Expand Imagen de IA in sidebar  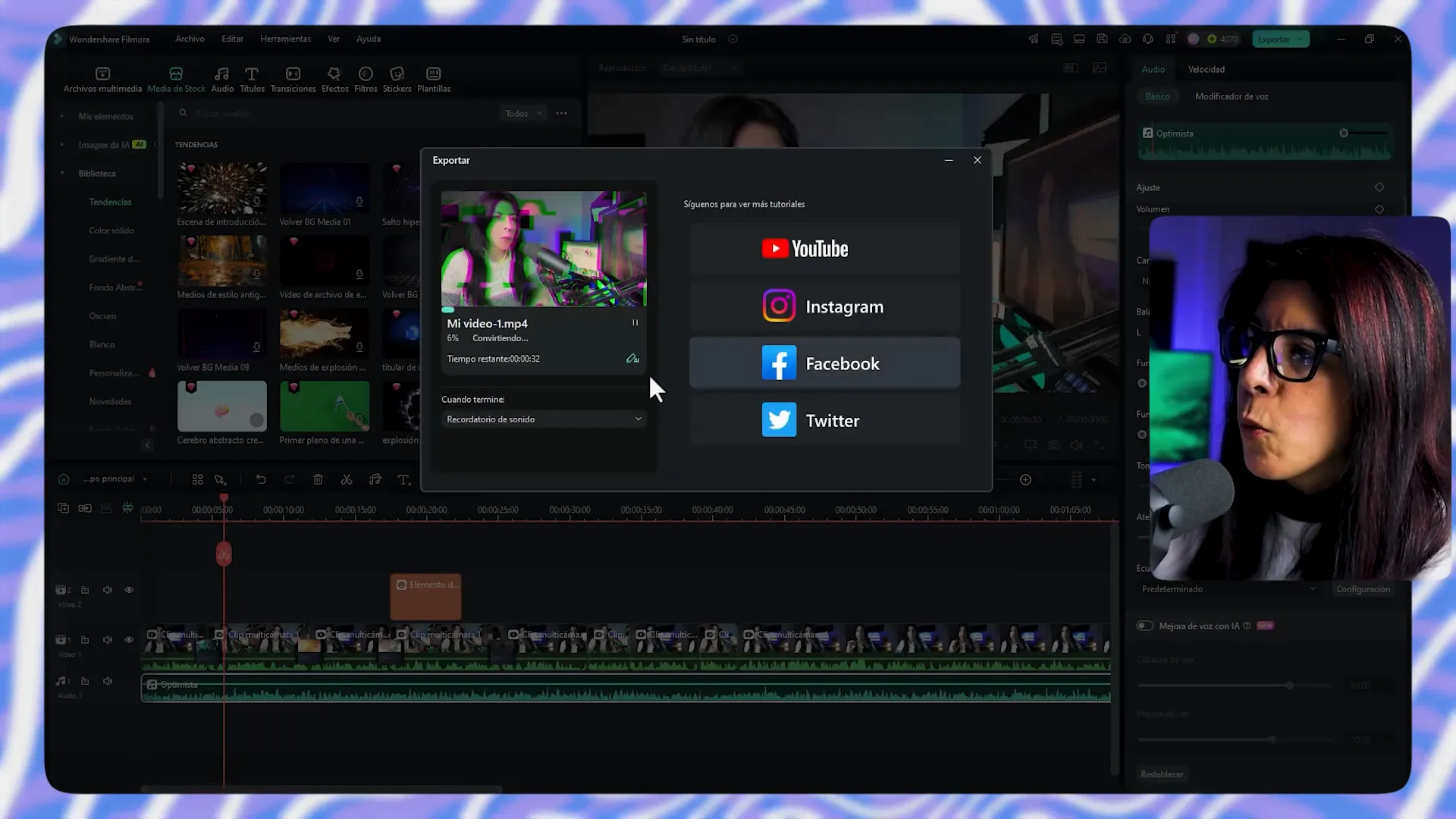coord(62,145)
